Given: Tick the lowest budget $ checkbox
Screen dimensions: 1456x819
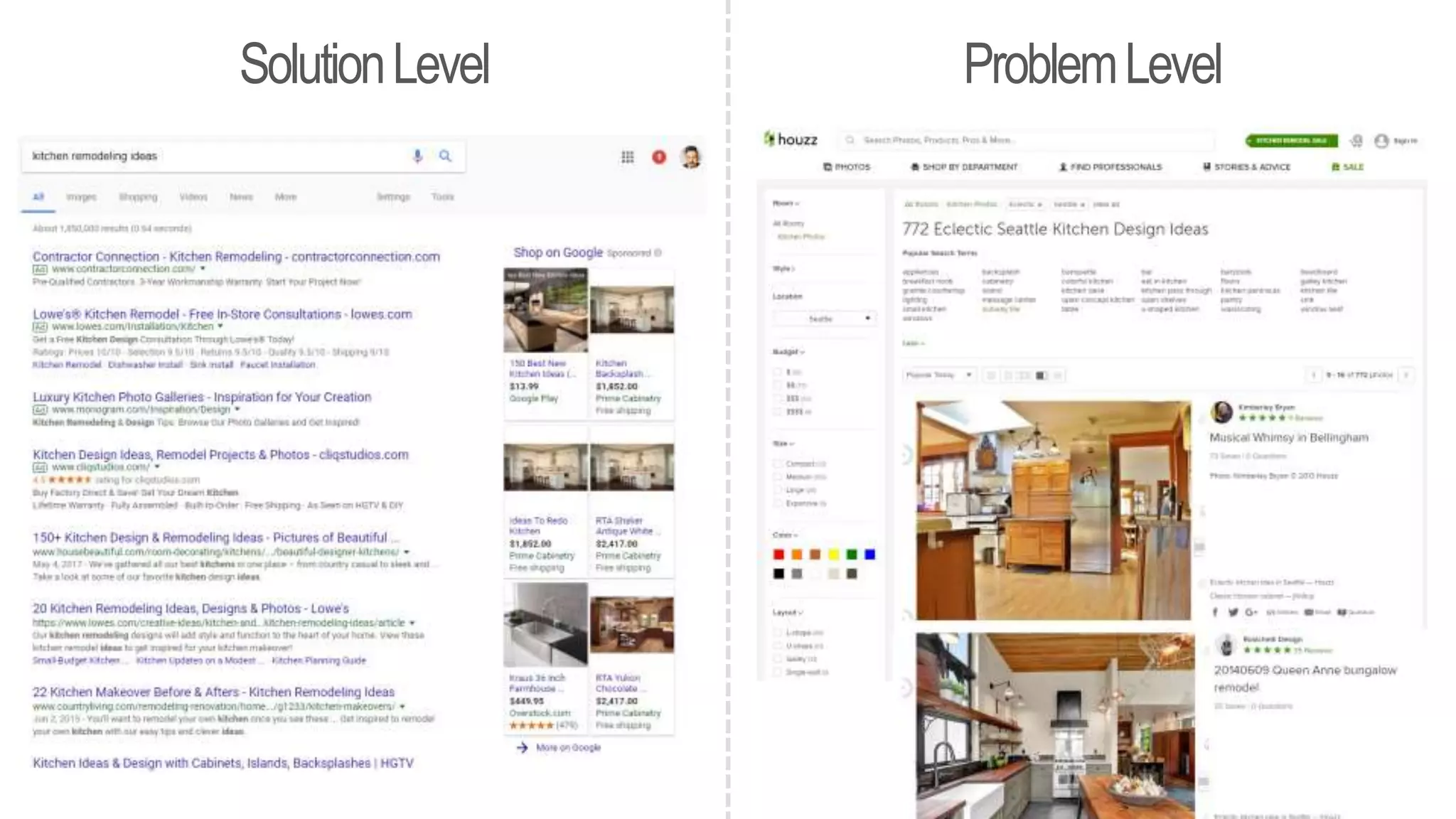Looking at the screenshot, I should point(778,372).
